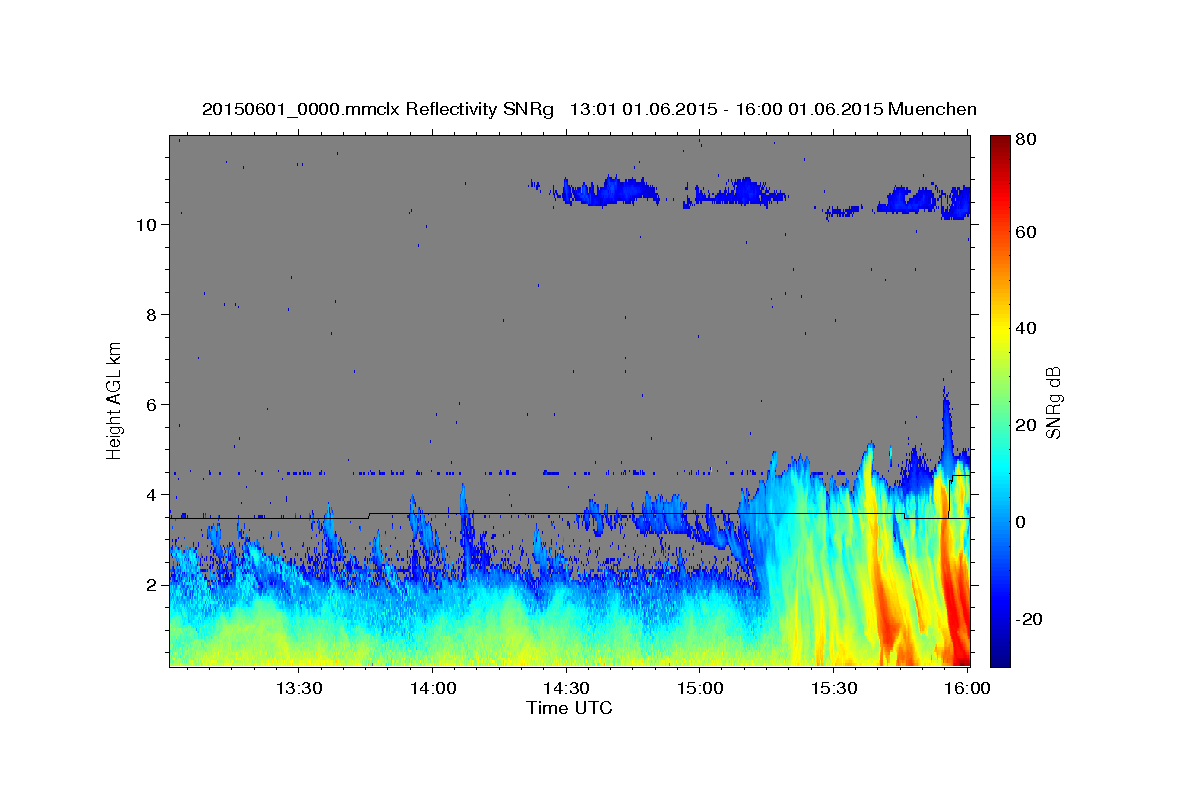Click the 'Muenchen' station name in the title

click(x=932, y=109)
